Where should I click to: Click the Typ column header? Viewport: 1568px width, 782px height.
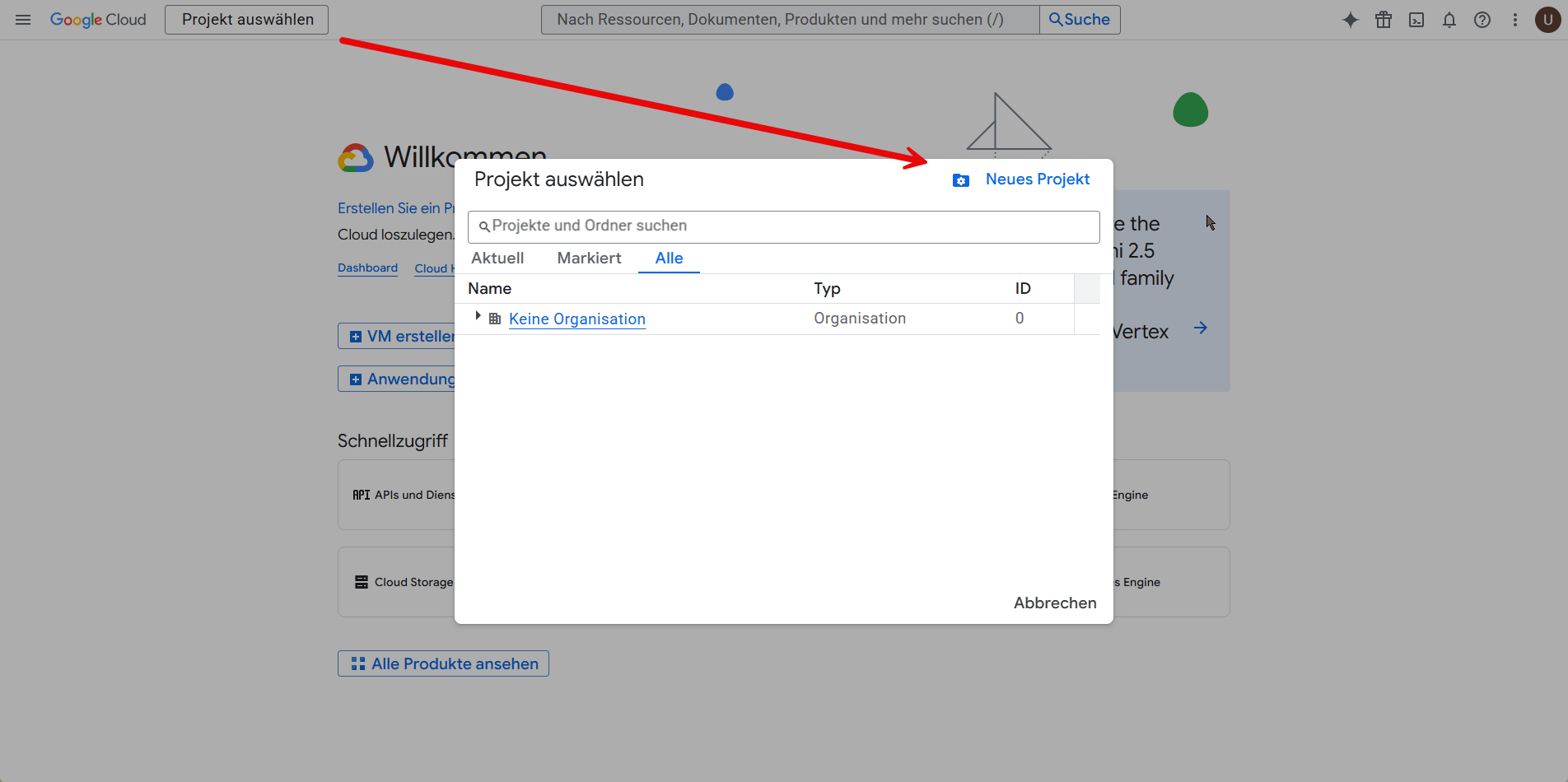pos(827,288)
